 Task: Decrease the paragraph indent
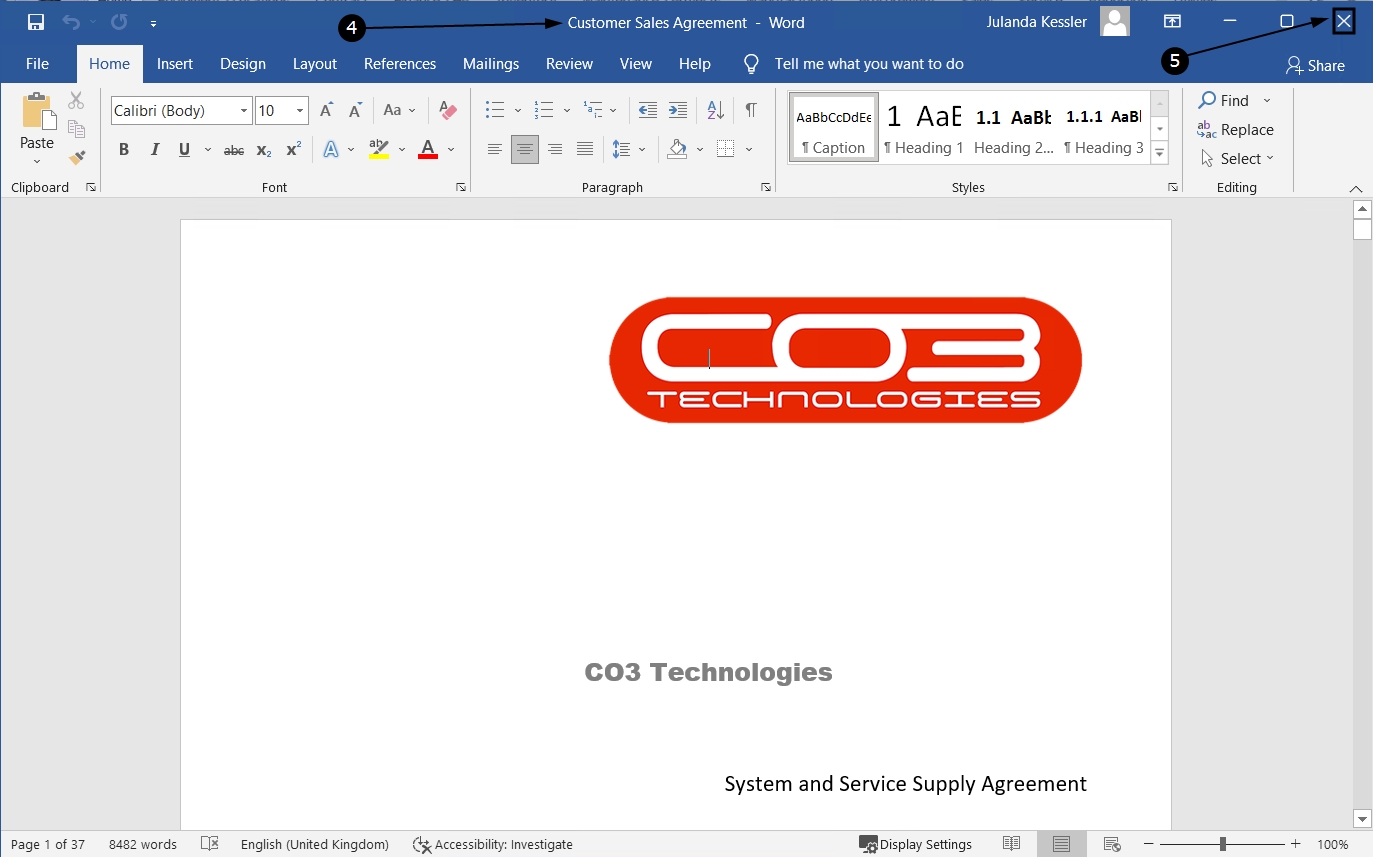click(648, 111)
